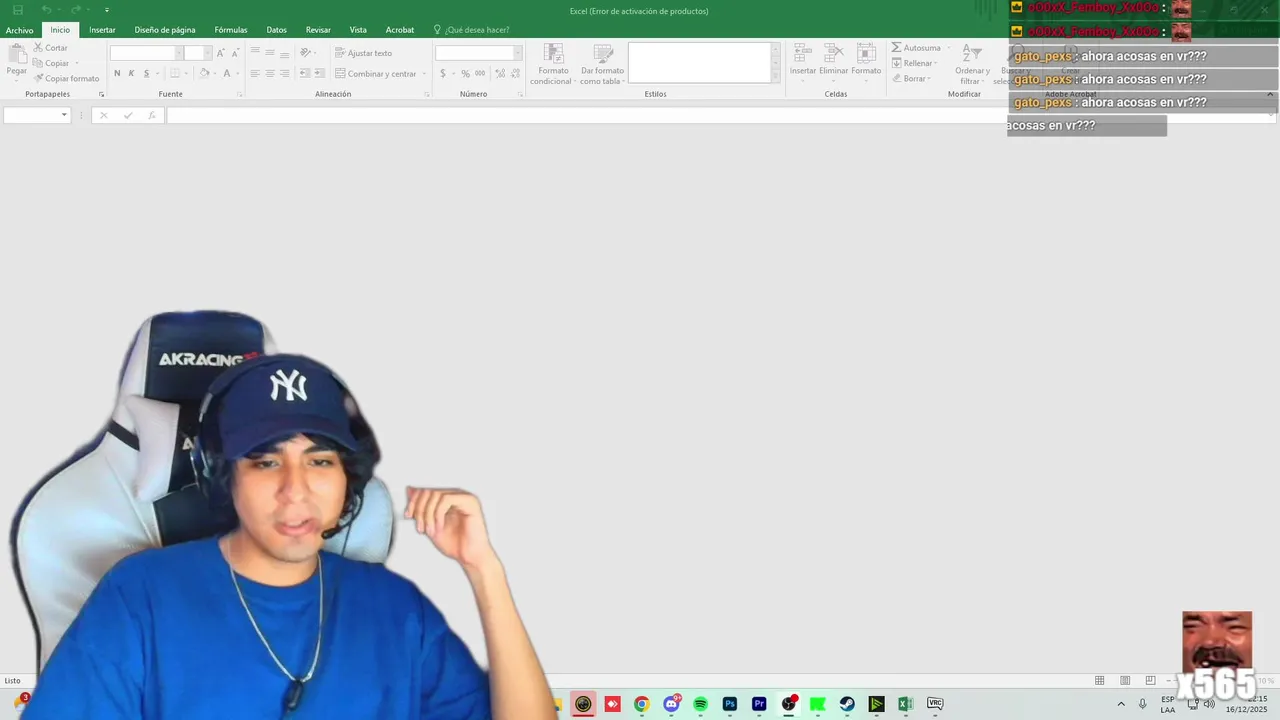Open Steam from the taskbar
The width and height of the screenshot is (1280, 720).
(847, 704)
